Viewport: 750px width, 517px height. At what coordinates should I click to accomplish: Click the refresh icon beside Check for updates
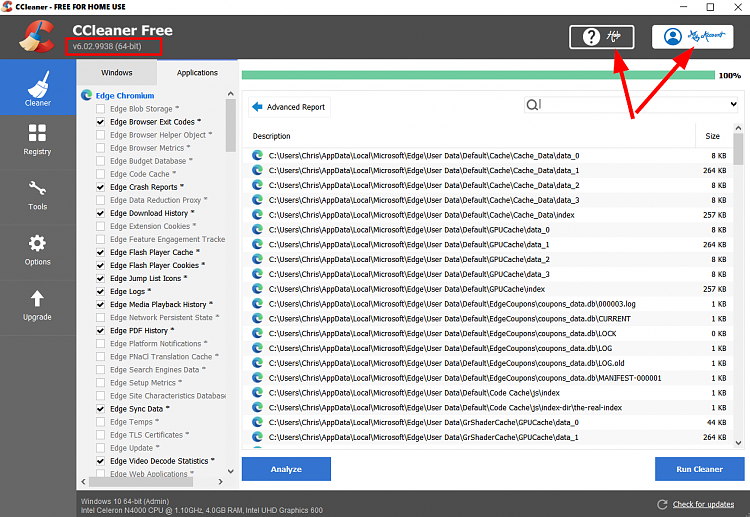pos(662,504)
